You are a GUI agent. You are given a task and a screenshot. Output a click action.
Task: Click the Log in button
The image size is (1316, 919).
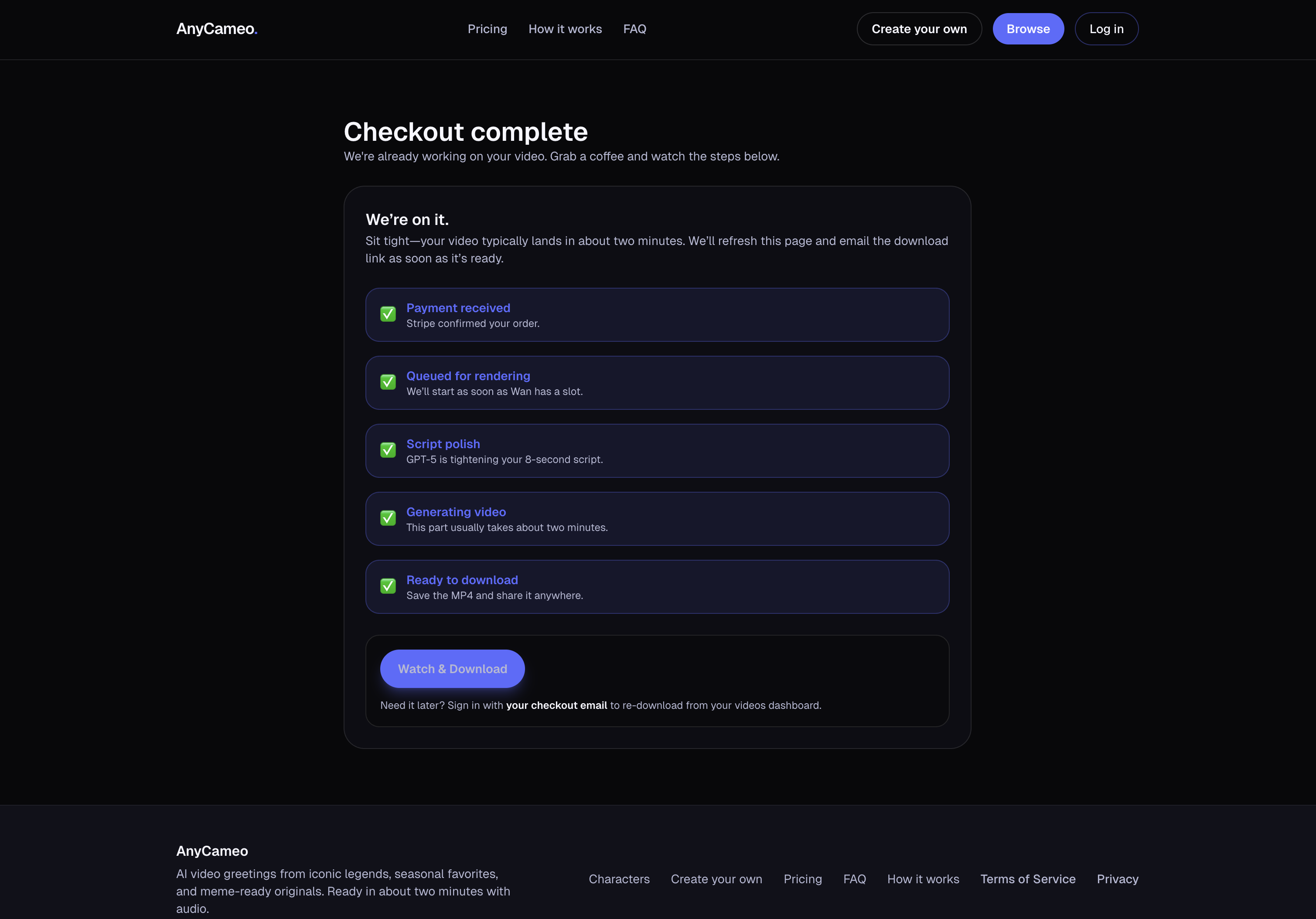(1106, 29)
